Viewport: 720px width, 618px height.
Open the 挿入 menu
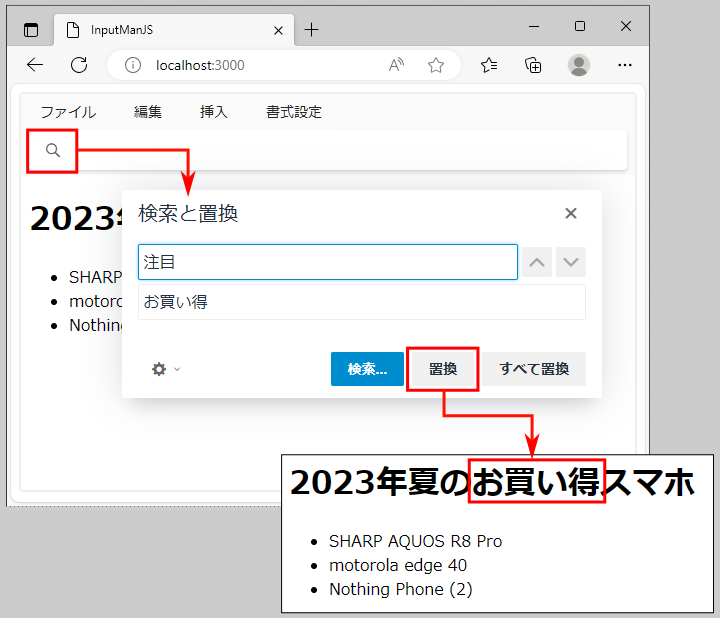coord(214,112)
